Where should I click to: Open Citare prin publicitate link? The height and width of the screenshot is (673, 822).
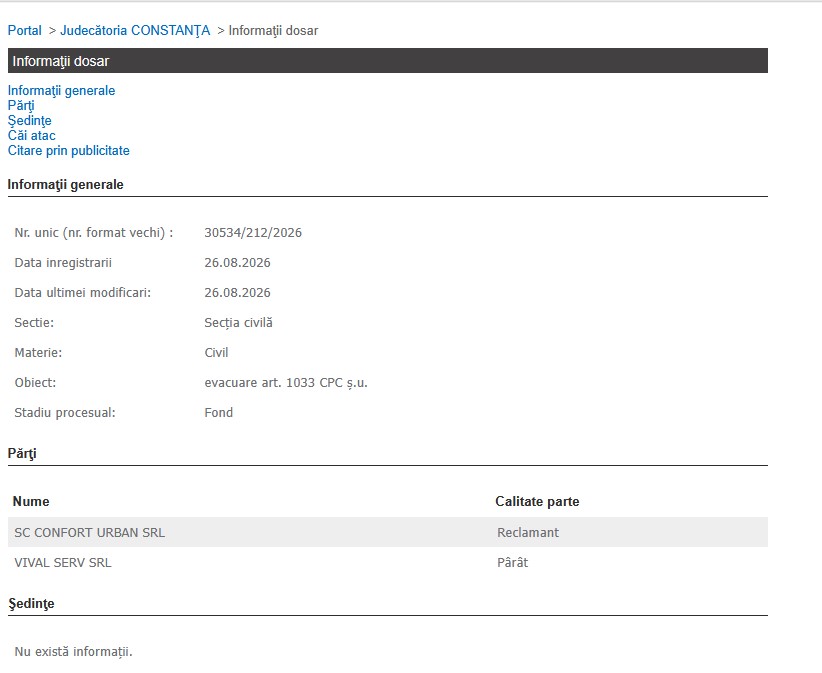[x=69, y=151]
